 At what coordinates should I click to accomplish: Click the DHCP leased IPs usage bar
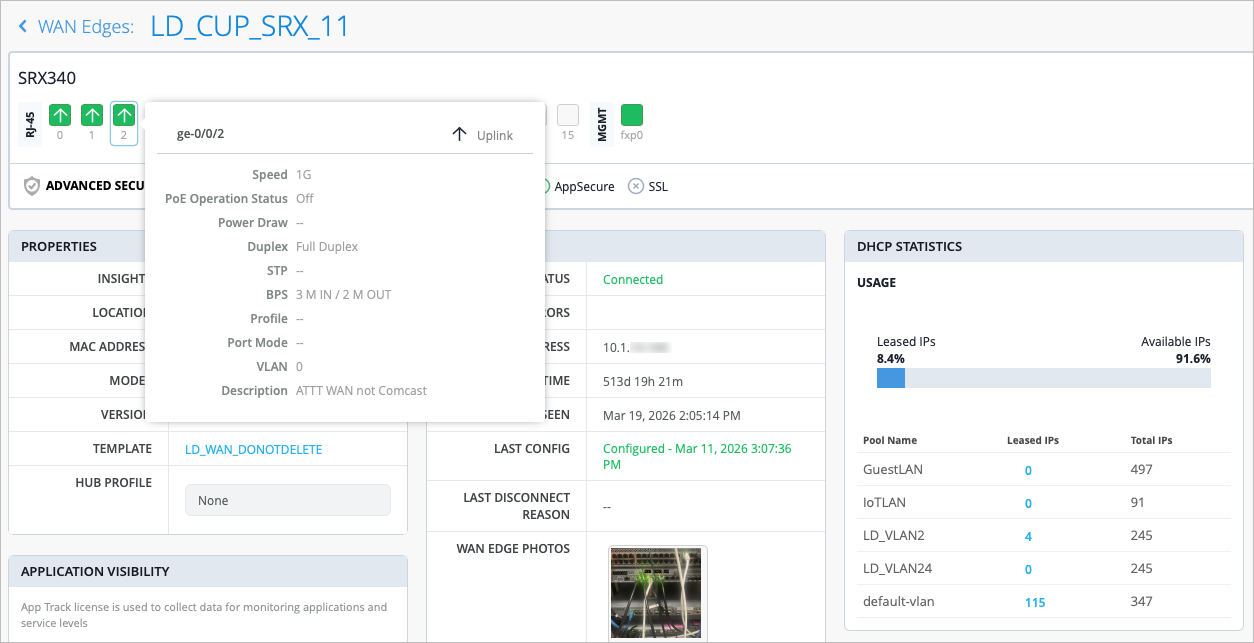pyautogui.click(x=1043, y=378)
